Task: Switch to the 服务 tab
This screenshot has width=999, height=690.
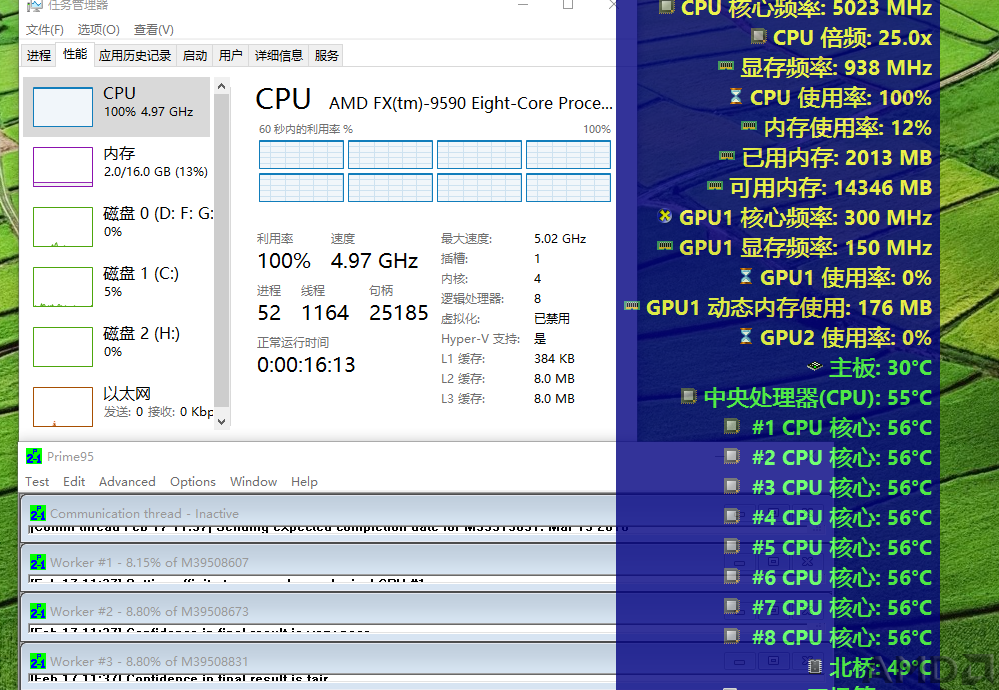Action: click(x=326, y=55)
